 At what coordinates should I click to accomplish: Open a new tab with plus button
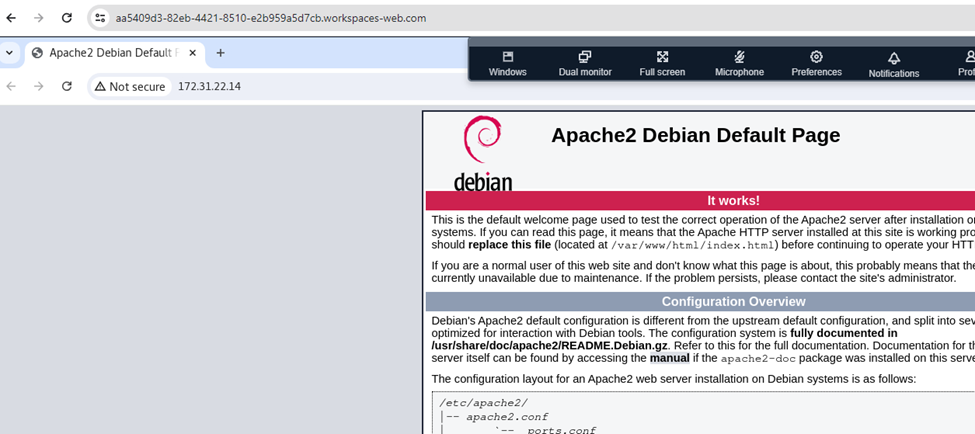point(220,53)
